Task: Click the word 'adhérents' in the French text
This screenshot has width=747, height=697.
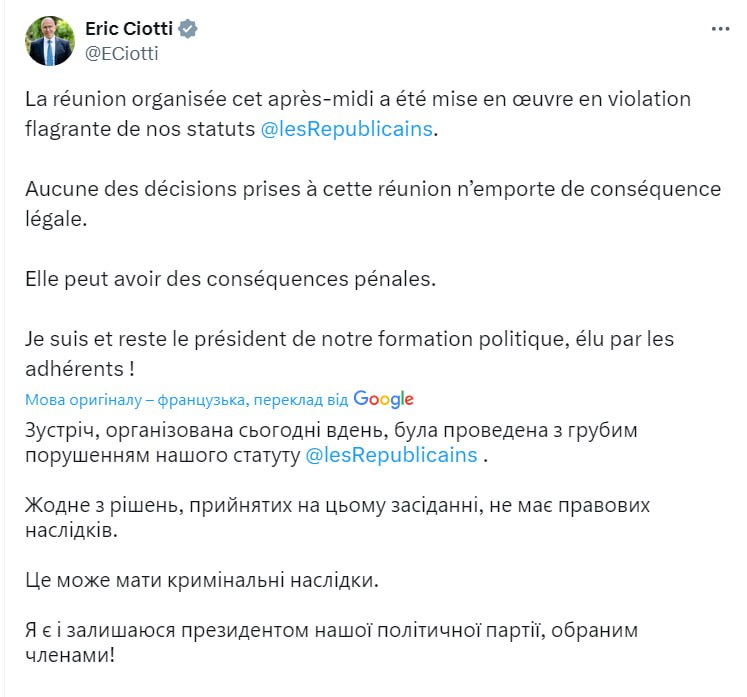Action: click(70, 367)
